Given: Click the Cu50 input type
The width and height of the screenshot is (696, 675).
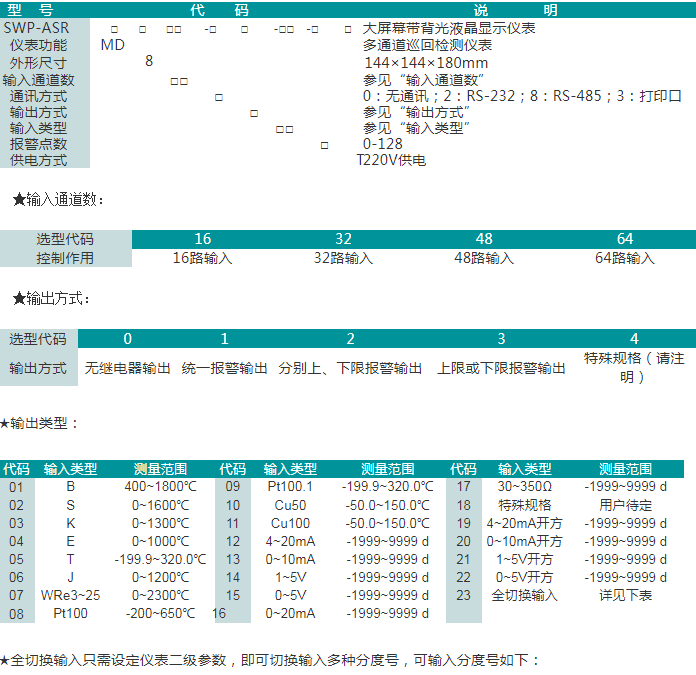Looking at the screenshot, I should tap(290, 505).
